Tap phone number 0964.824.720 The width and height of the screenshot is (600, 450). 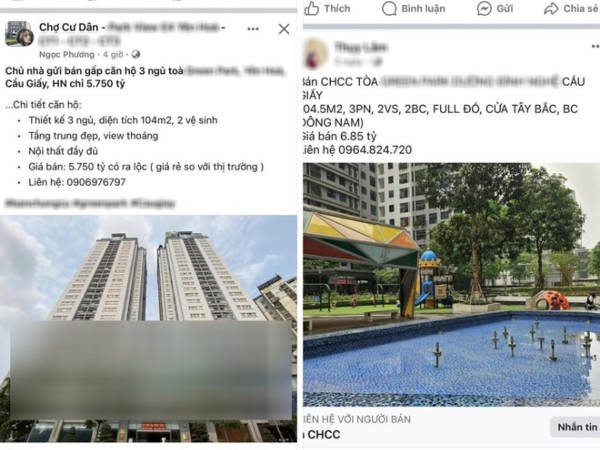click(375, 150)
